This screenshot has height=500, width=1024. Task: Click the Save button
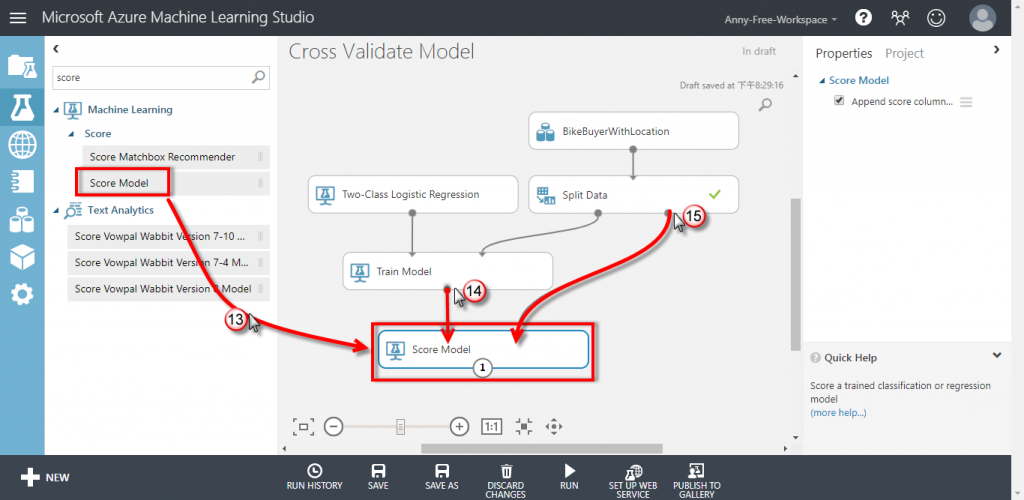(x=377, y=478)
